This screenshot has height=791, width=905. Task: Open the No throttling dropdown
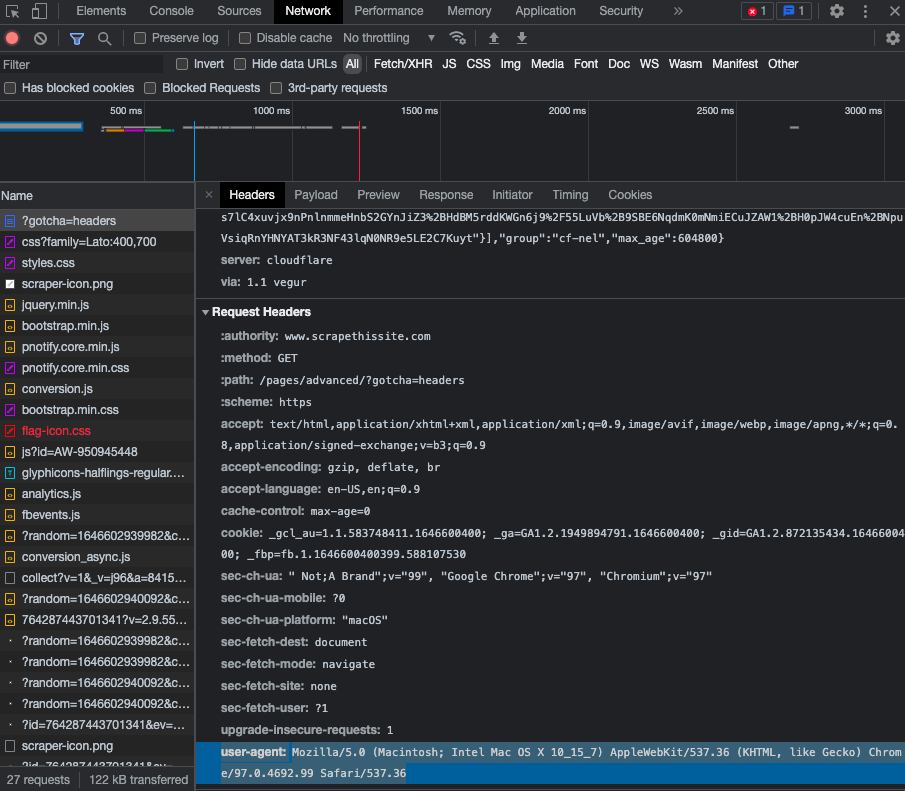point(389,38)
